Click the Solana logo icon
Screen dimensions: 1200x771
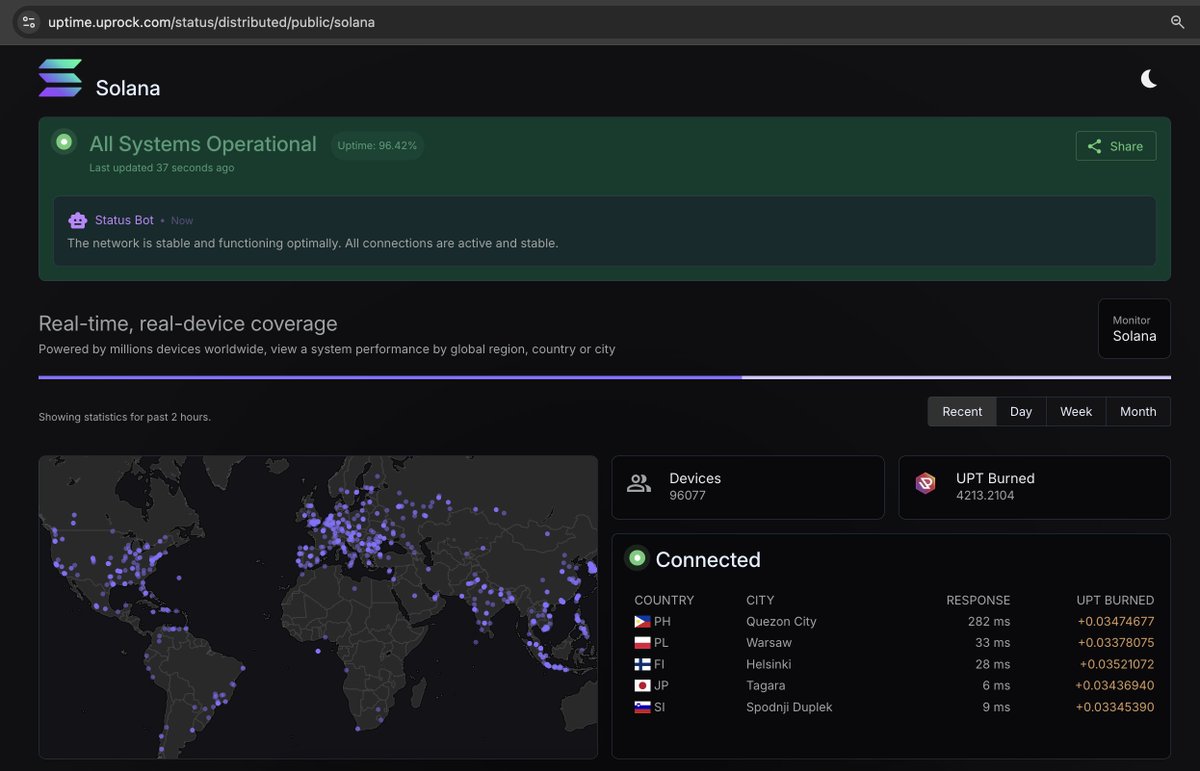60,78
